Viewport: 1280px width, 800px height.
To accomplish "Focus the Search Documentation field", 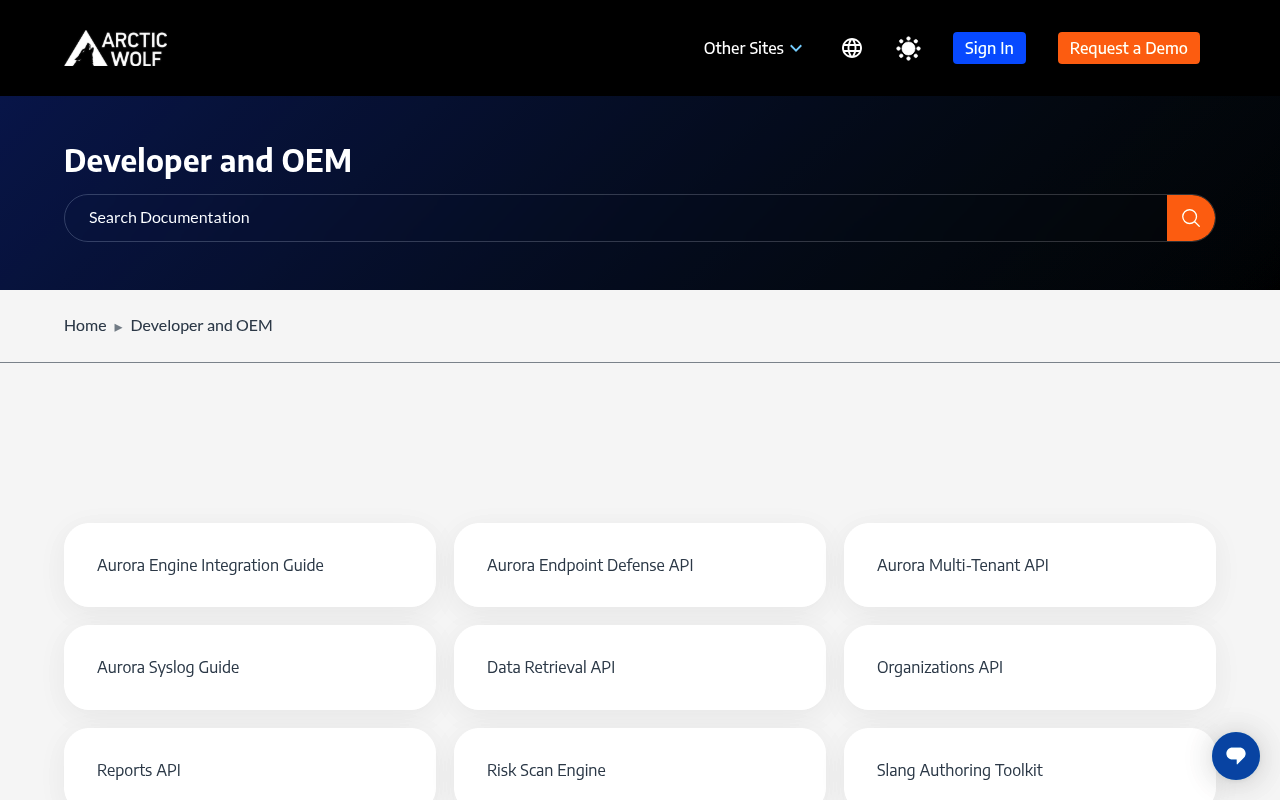I will click(616, 218).
